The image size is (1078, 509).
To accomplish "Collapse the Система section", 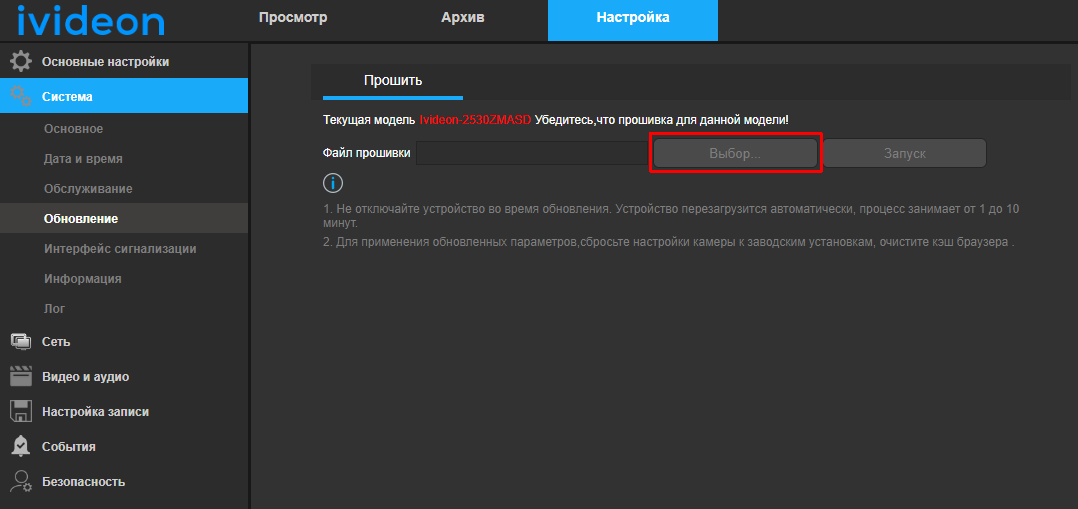I will click(124, 96).
